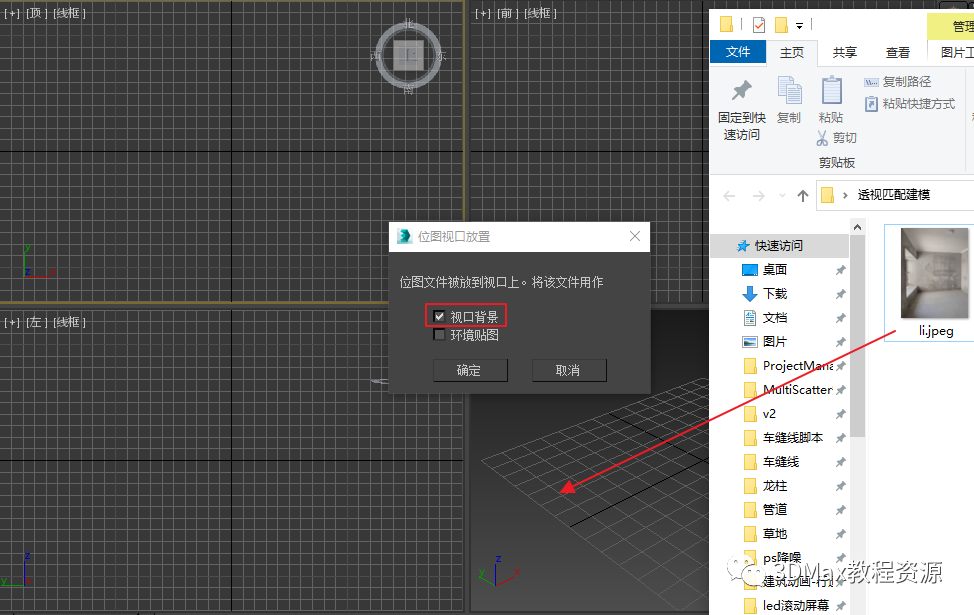Unpin v2 folder using its pin icon
The height and width of the screenshot is (615, 974).
coord(840,414)
